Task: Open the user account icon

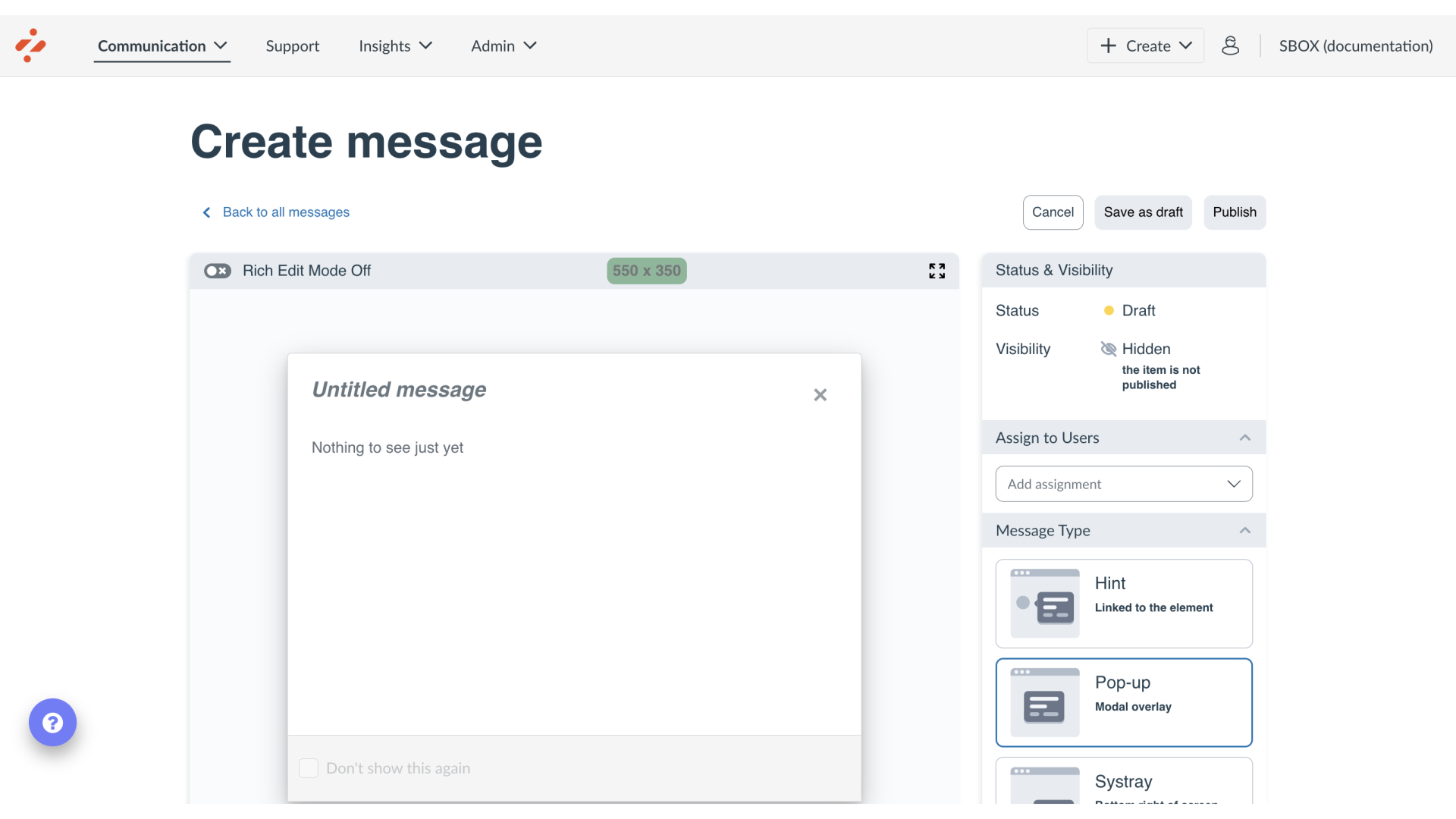Action: 1230,45
